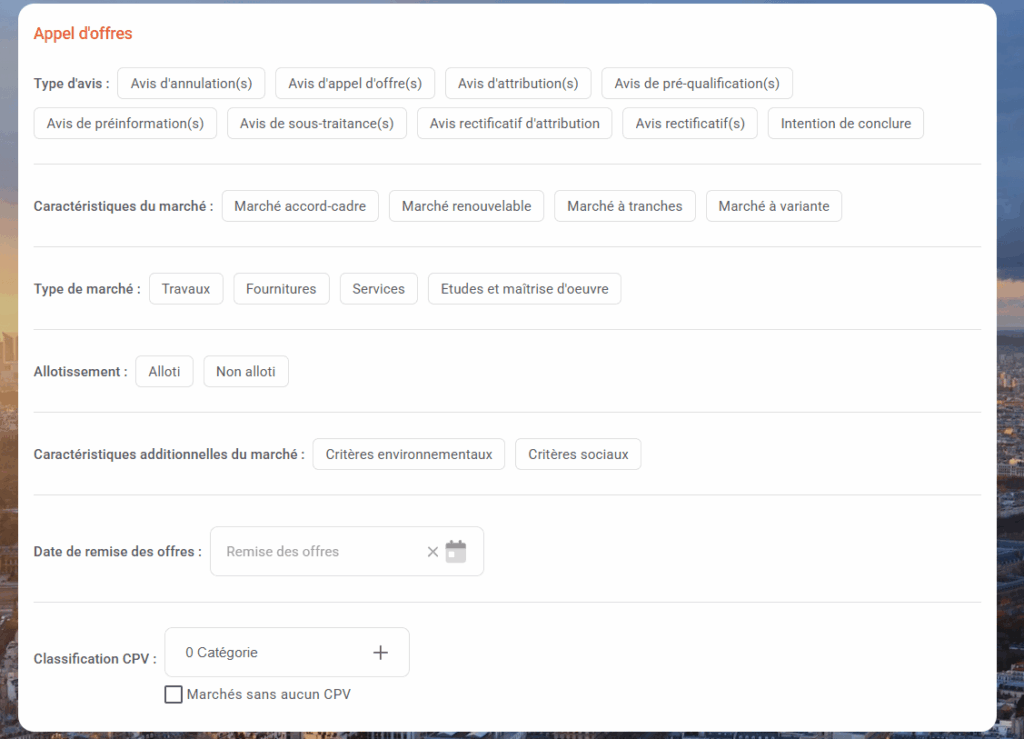This screenshot has height=739, width=1024.
Task: Pick Avis de sous-traitance(s) filter
Action: click(317, 123)
